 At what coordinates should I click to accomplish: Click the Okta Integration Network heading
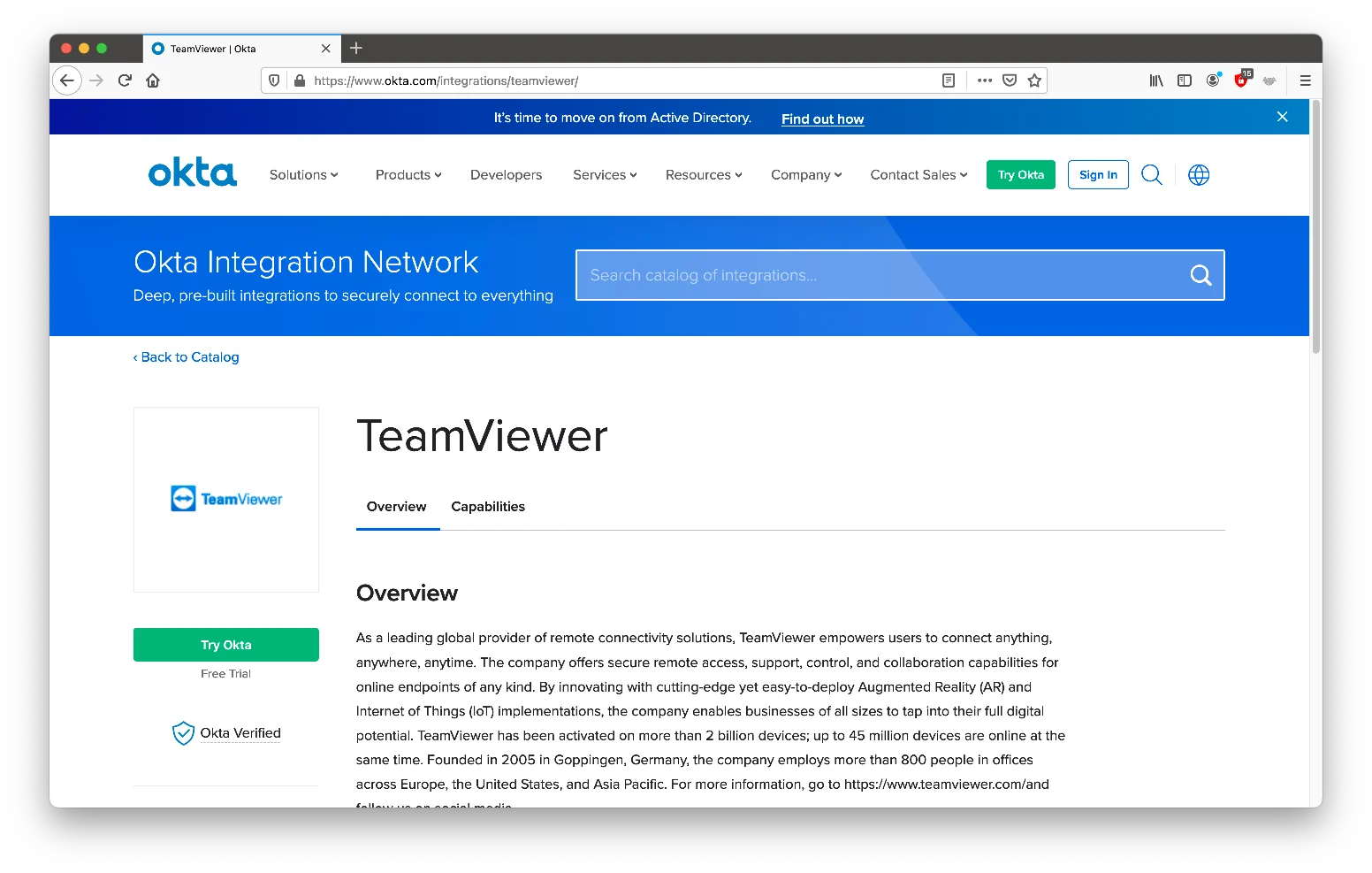(306, 262)
